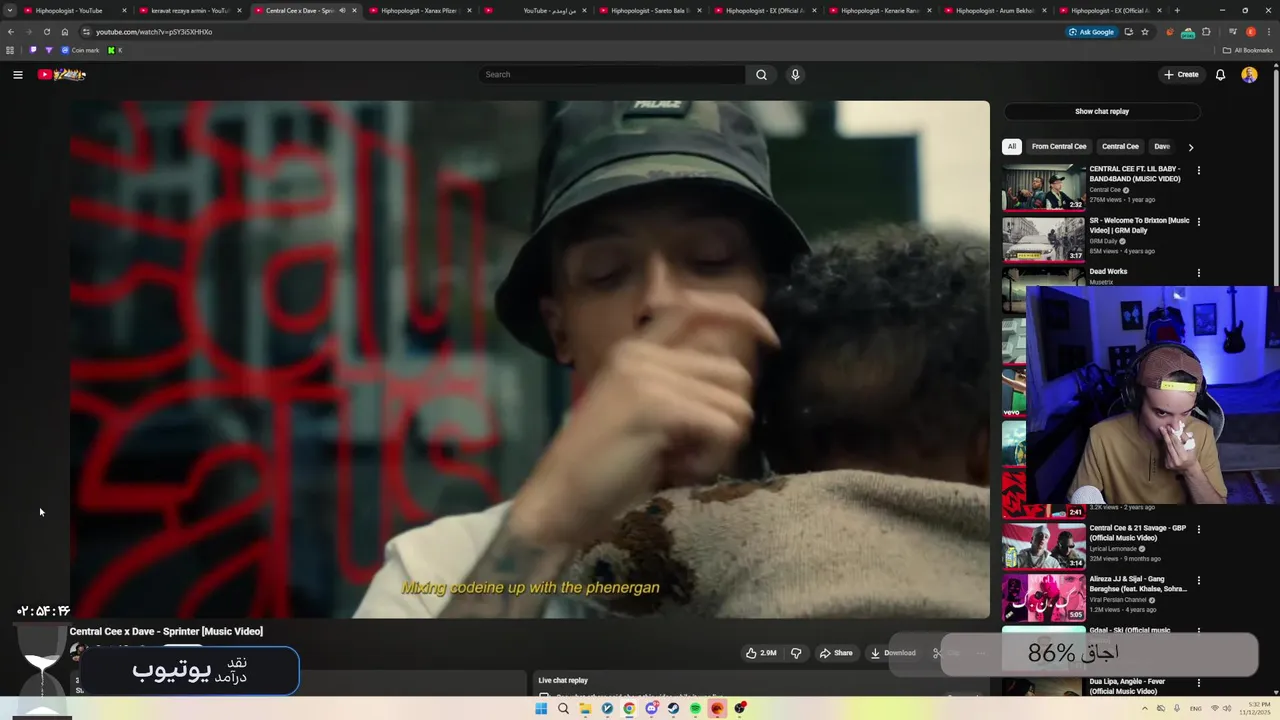Open volume control in system tray
This screenshot has width=1280, height=720.
click(1227, 708)
